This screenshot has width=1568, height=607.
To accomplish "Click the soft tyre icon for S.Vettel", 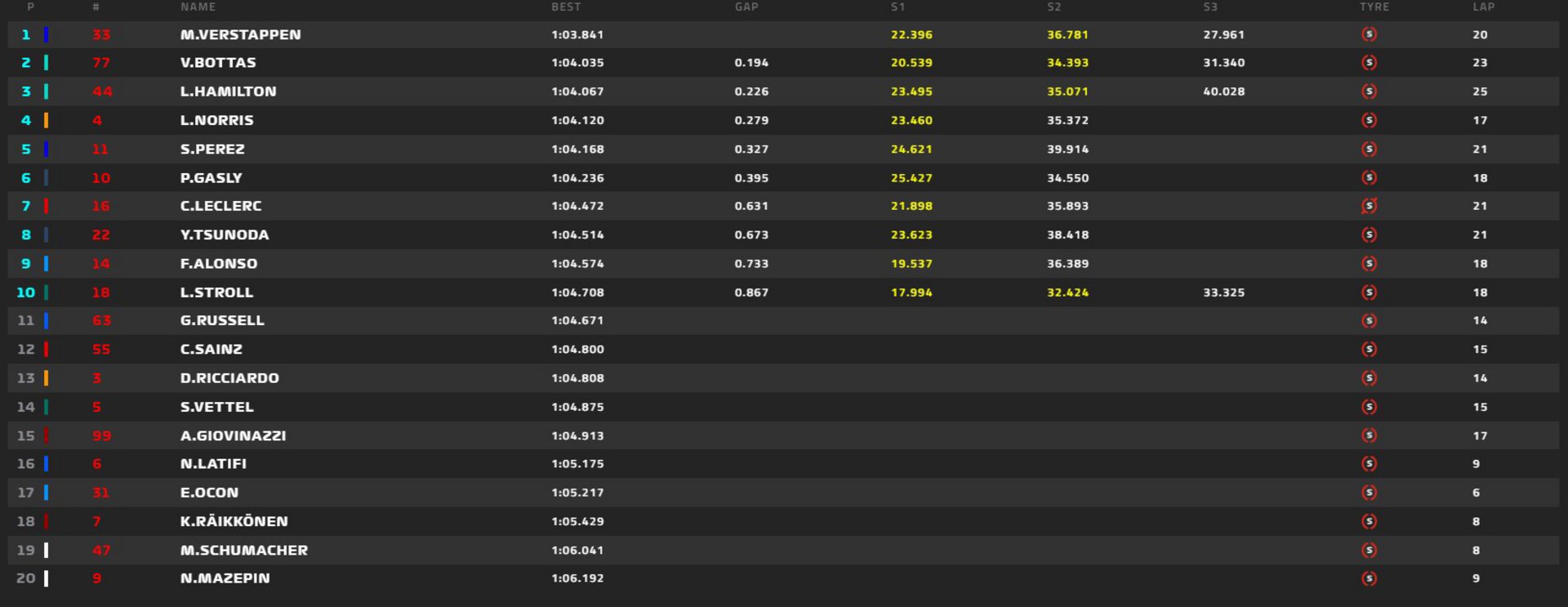I will pyautogui.click(x=1370, y=407).
